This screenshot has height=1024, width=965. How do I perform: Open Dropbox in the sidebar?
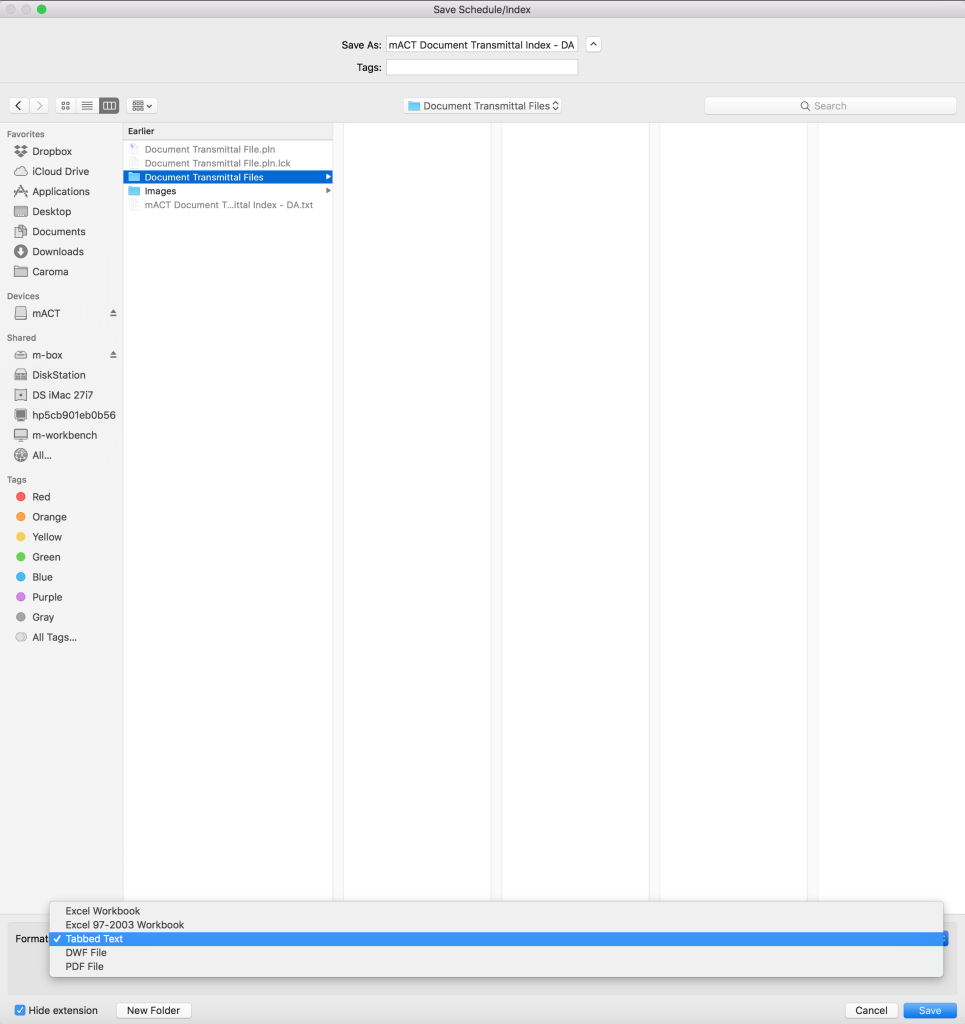coord(51,151)
